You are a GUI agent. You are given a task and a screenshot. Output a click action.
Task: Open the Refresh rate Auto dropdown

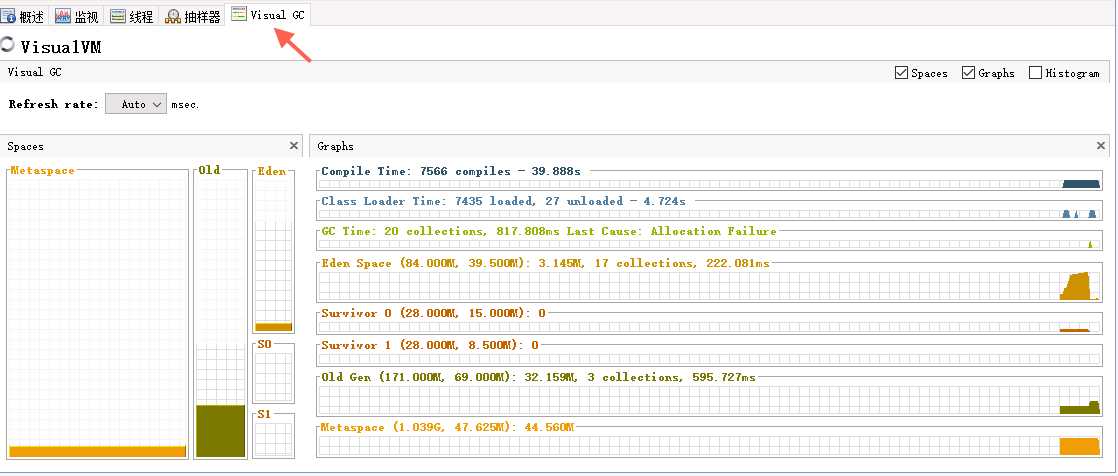(136, 104)
